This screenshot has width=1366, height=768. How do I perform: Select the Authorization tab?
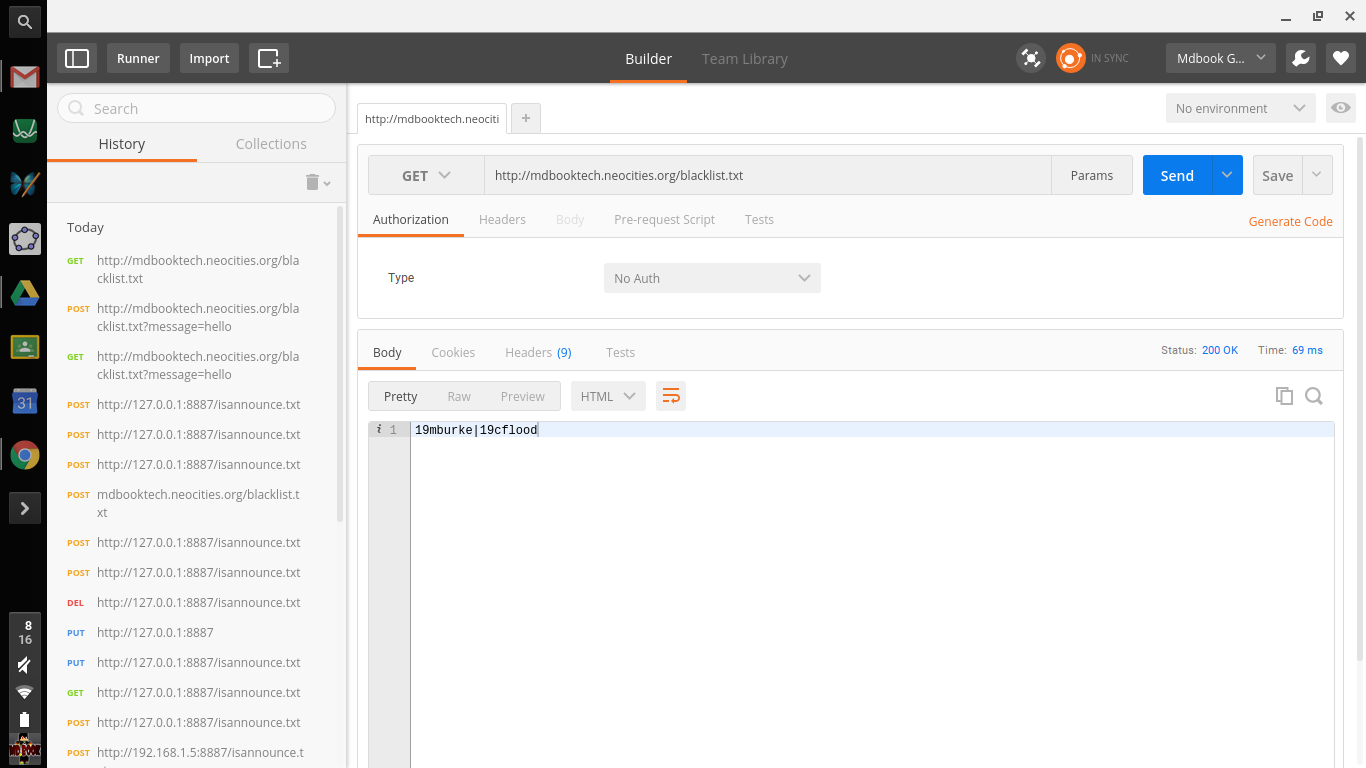tap(411, 219)
